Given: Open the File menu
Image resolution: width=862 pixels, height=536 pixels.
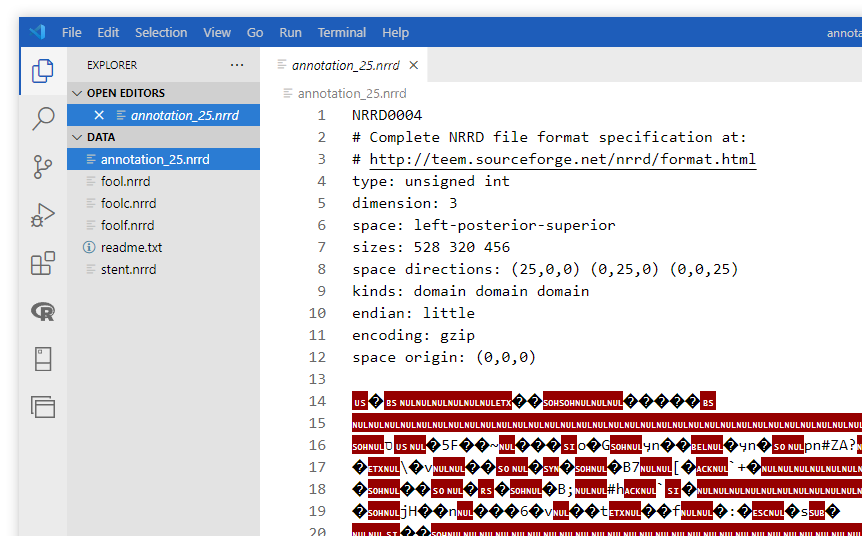Looking at the screenshot, I should click(x=72, y=32).
